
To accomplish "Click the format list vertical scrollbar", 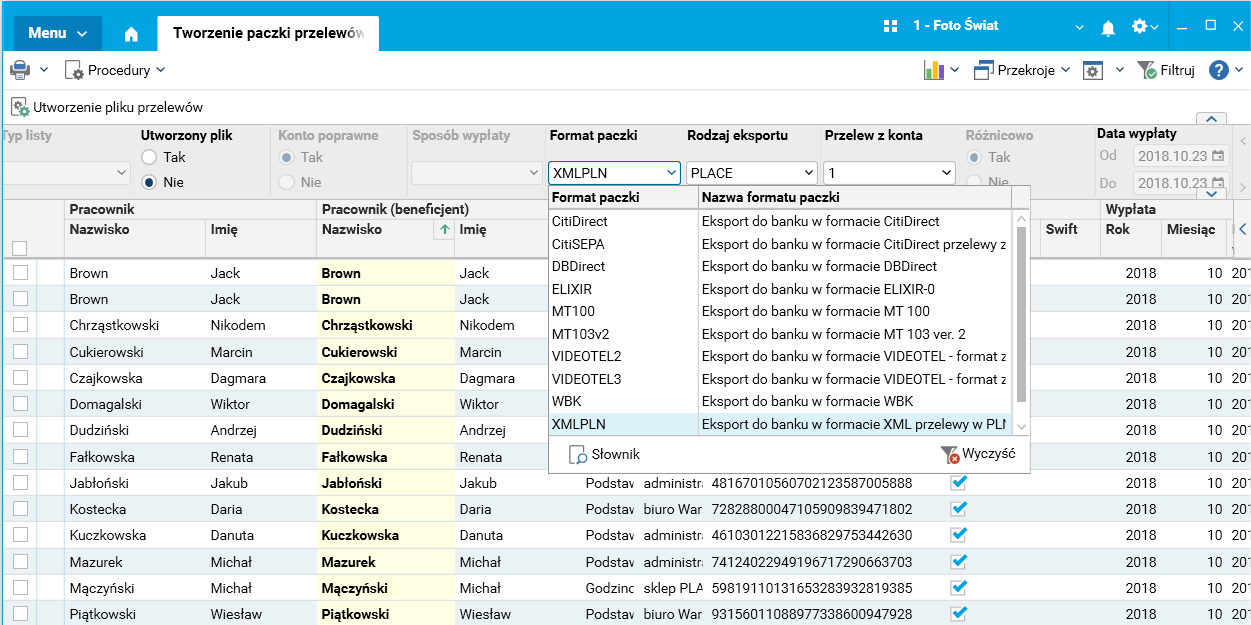I will tap(1021, 310).
